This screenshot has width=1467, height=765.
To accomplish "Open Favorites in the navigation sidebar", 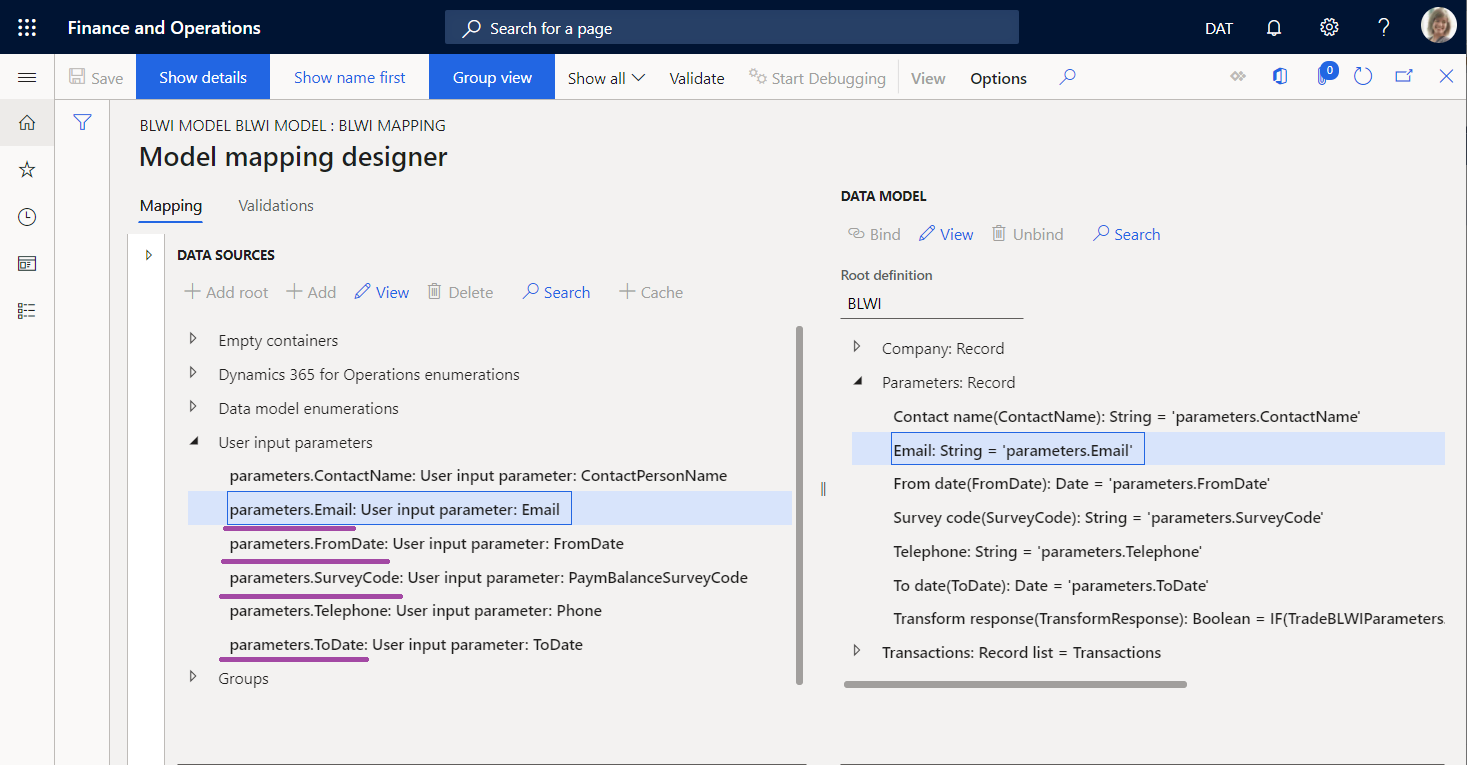I will tap(27, 169).
